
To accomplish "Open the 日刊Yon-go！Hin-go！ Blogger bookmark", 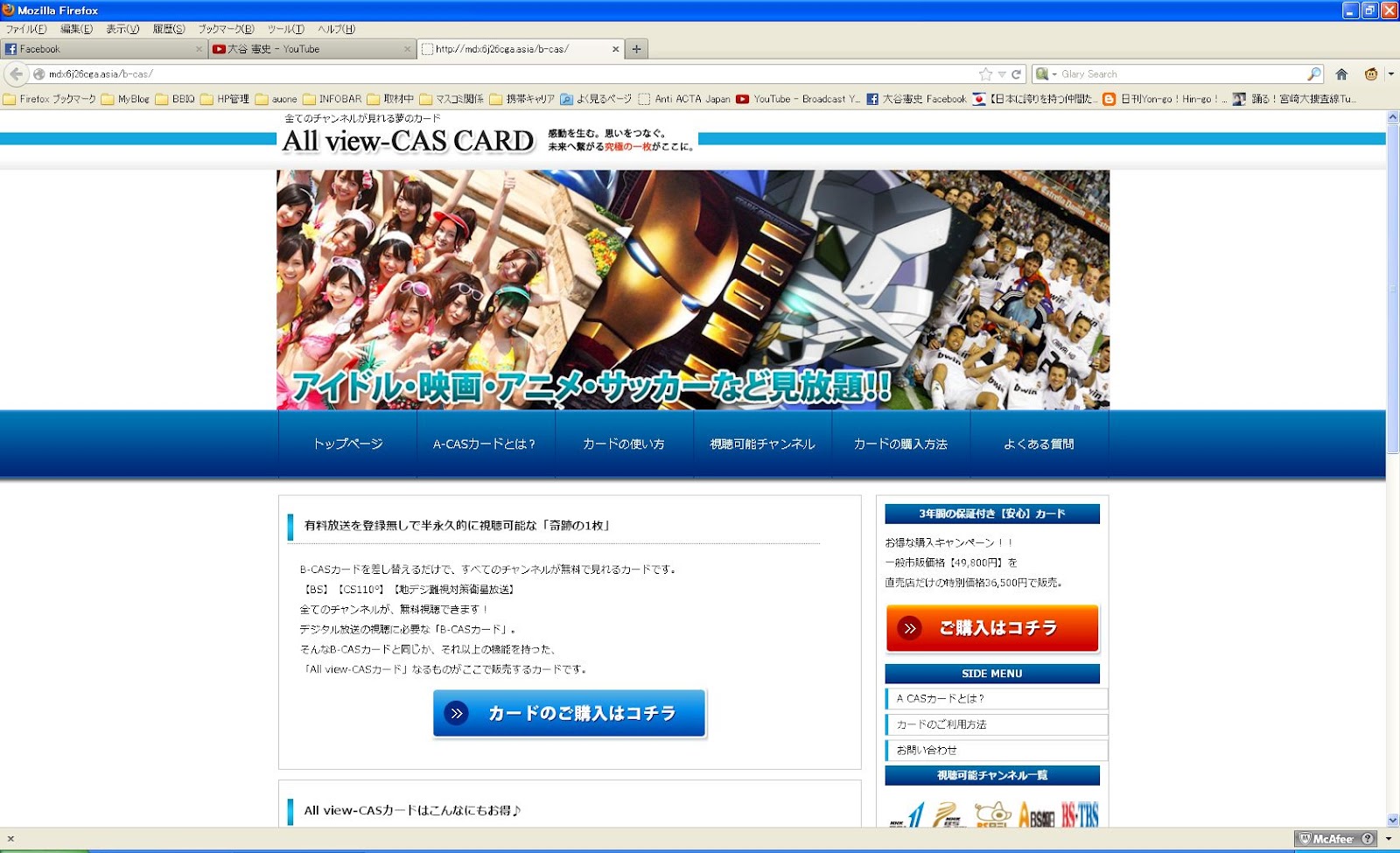I will (1164, 99).
